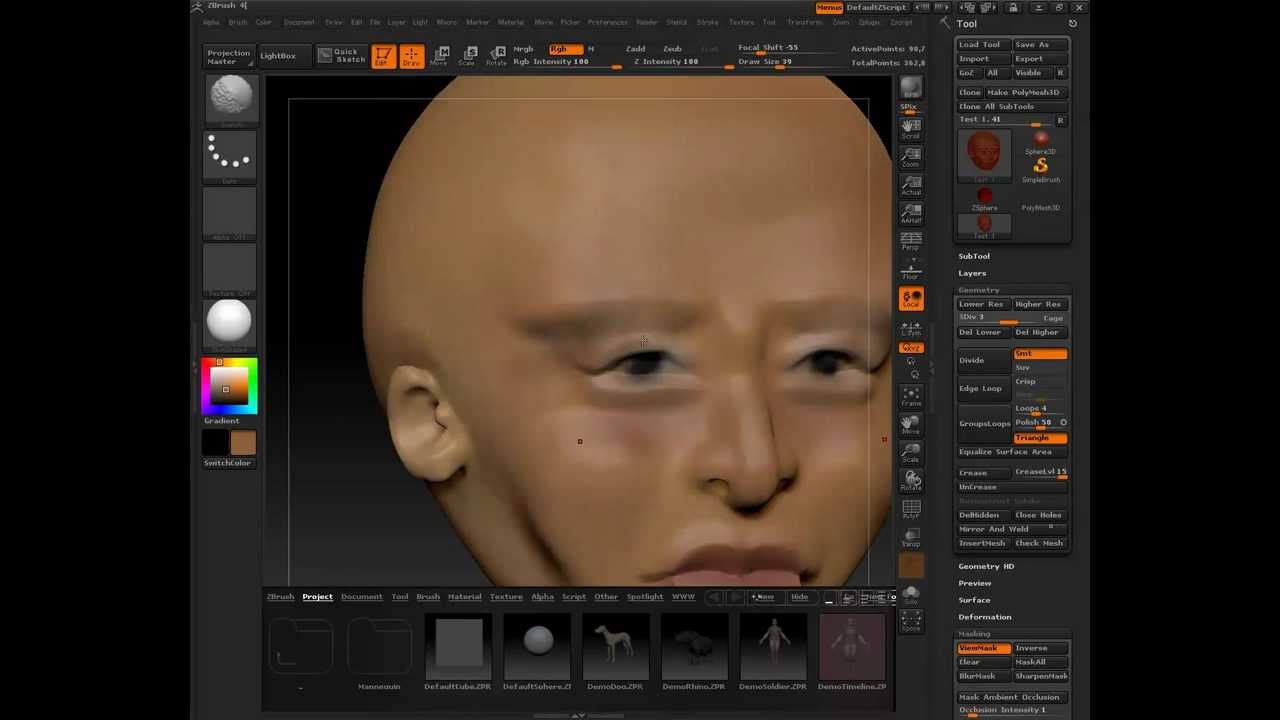Click the Higher Res button
The width and height of the screenshot is (1280, 720).
[1040, 304]
